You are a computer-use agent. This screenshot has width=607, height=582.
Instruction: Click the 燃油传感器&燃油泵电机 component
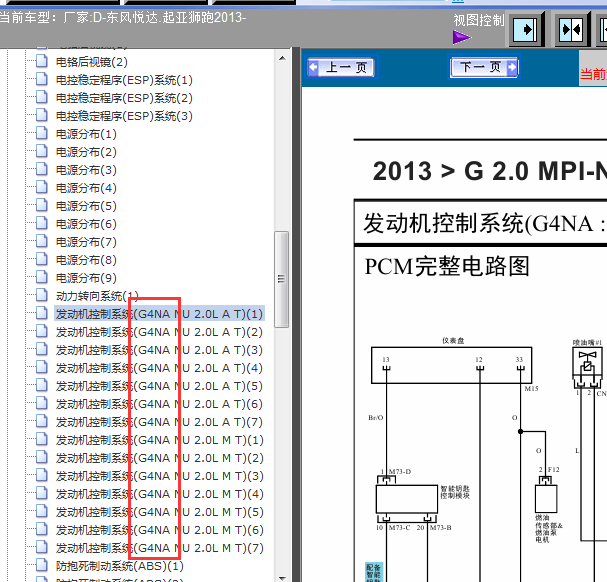click(546, 499)
